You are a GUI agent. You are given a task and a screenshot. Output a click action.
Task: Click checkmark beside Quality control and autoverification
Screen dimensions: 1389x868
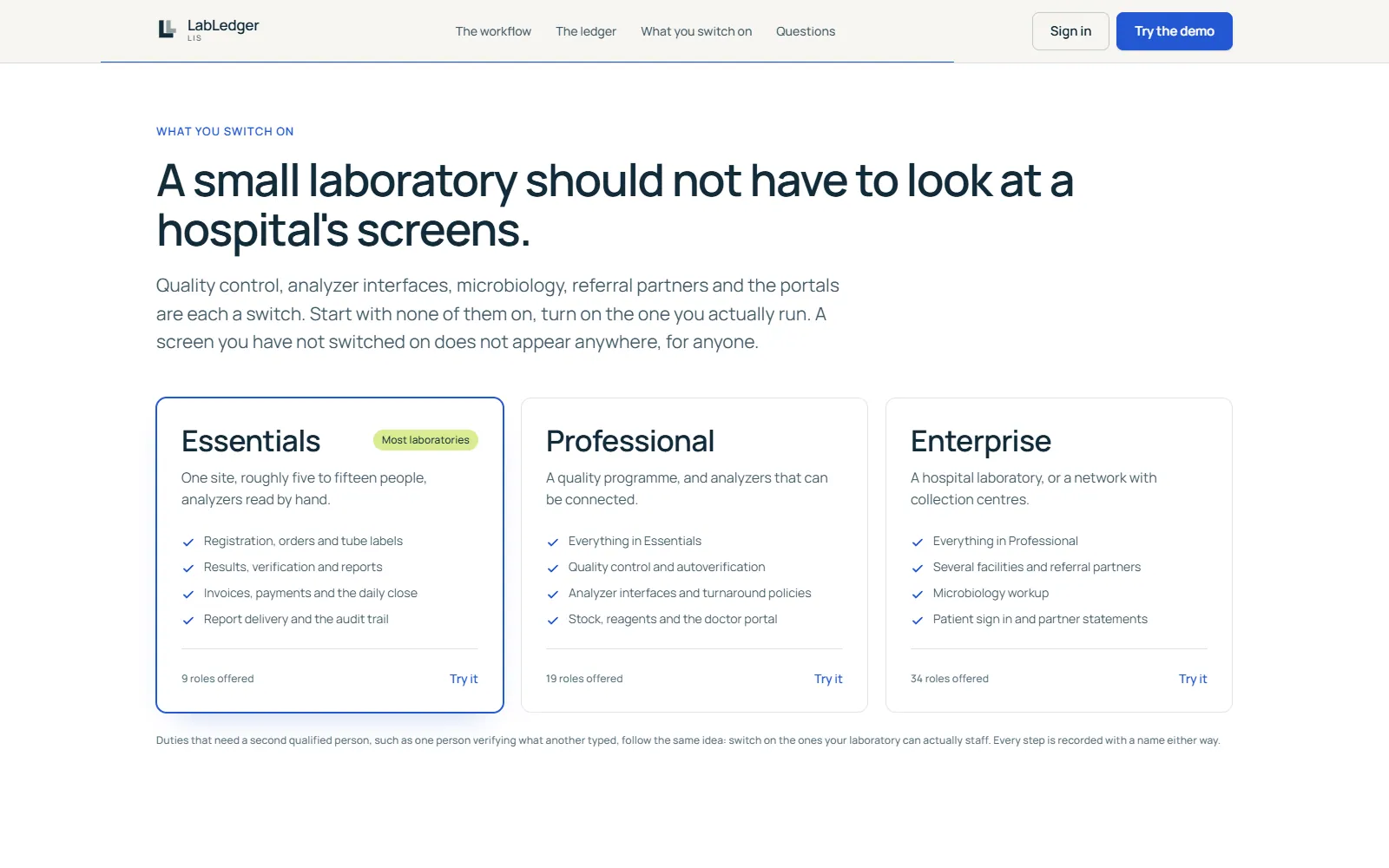coord(553,568)
